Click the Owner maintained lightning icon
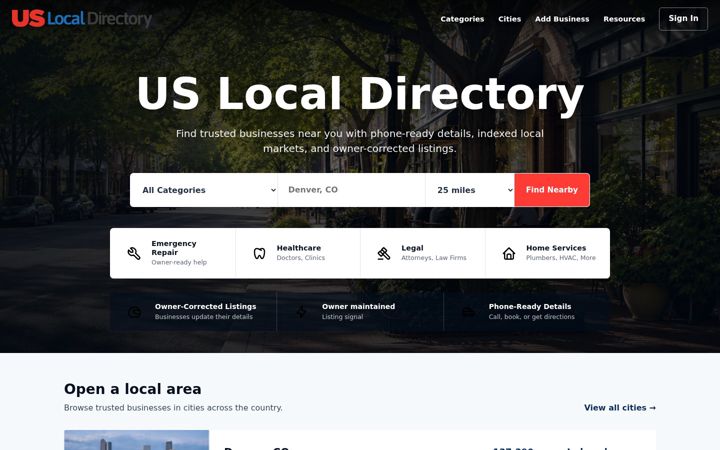The image size is (720, 450). click(301, 312)
